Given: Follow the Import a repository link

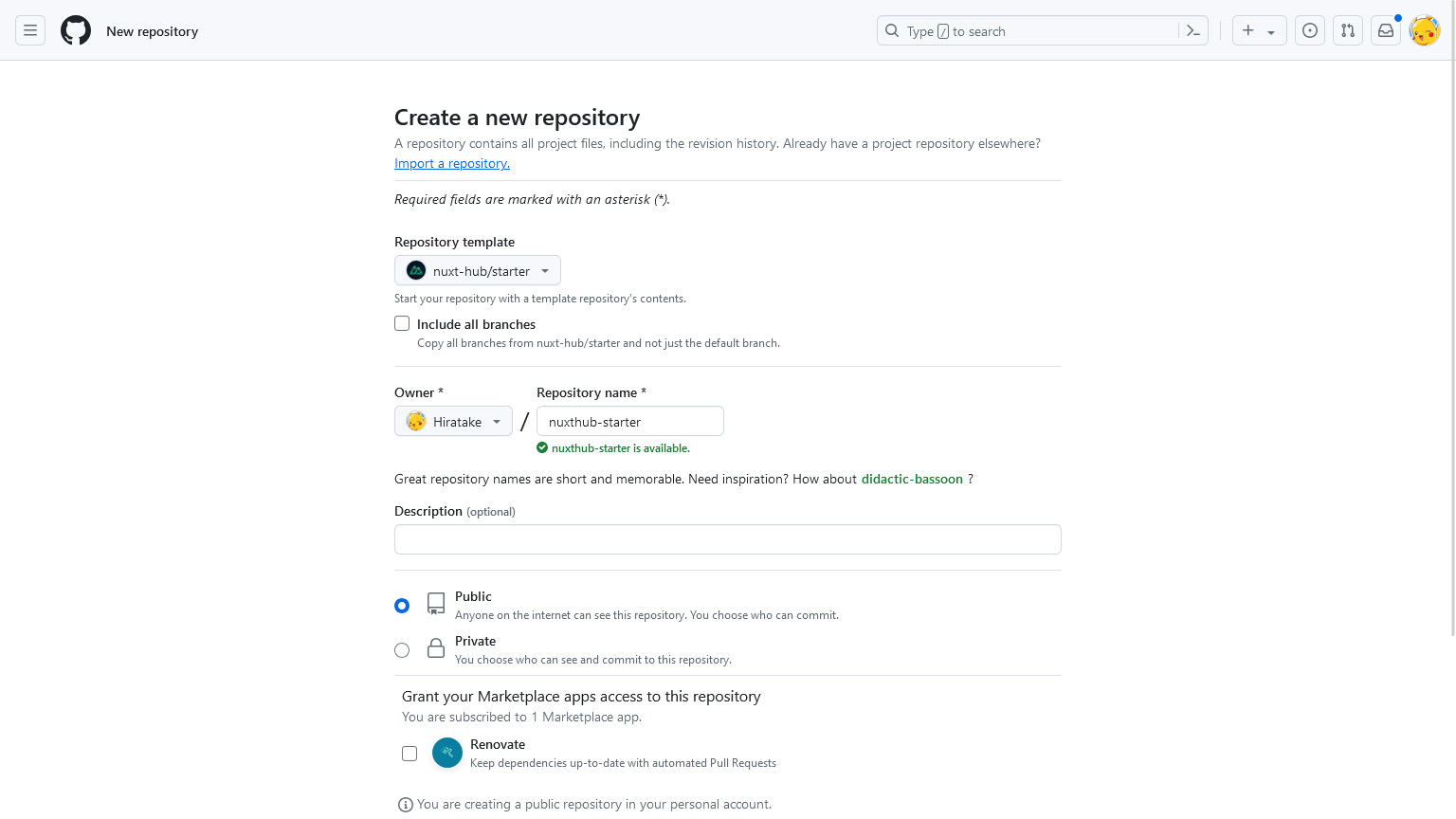Looking at the screenshot, I should (452, 163).
